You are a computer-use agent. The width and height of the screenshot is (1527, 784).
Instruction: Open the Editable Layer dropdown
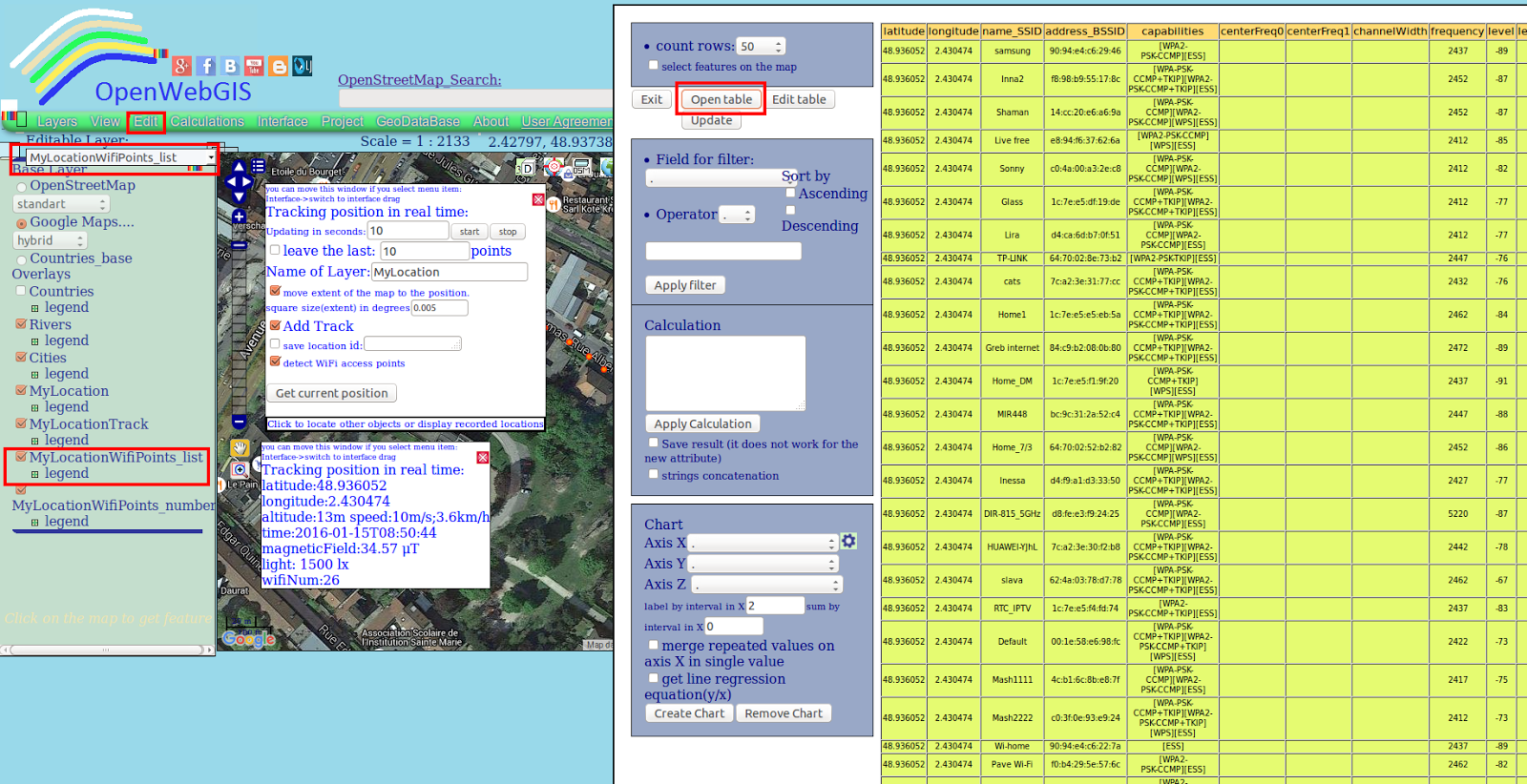point(120,157)
